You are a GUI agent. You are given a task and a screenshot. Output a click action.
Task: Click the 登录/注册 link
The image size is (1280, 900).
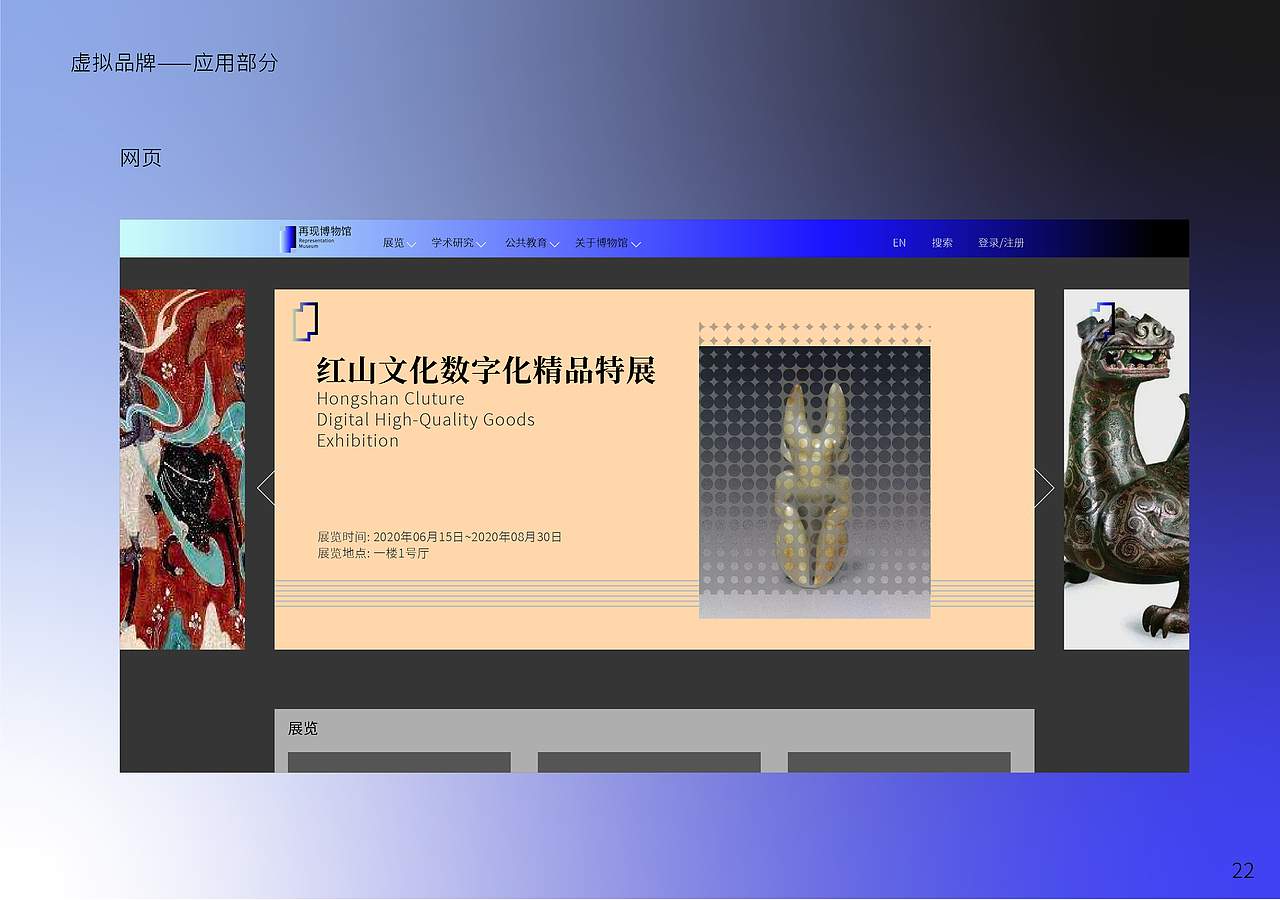pyautogui.click(x=1001, y=242)
